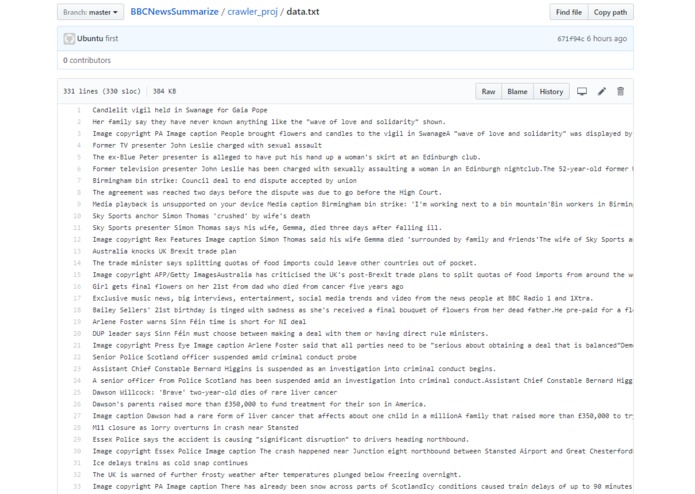Click line "Exclusive music news, big interviews"
This screenshot has width=695, height=494.
click(x=343, y=298)
